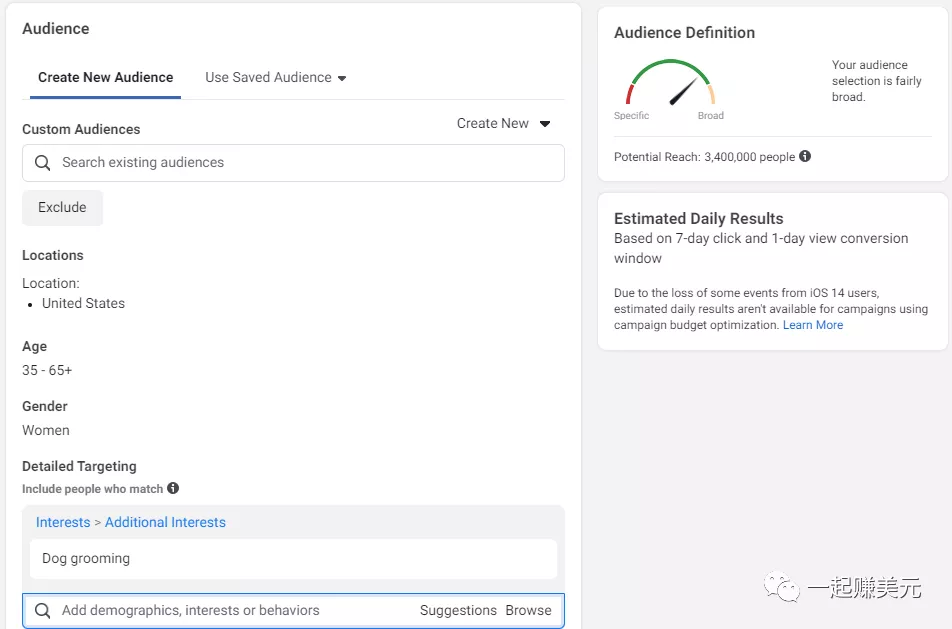
Task: Focus the Search existing audiences field
Action: (x=300, y=163)
